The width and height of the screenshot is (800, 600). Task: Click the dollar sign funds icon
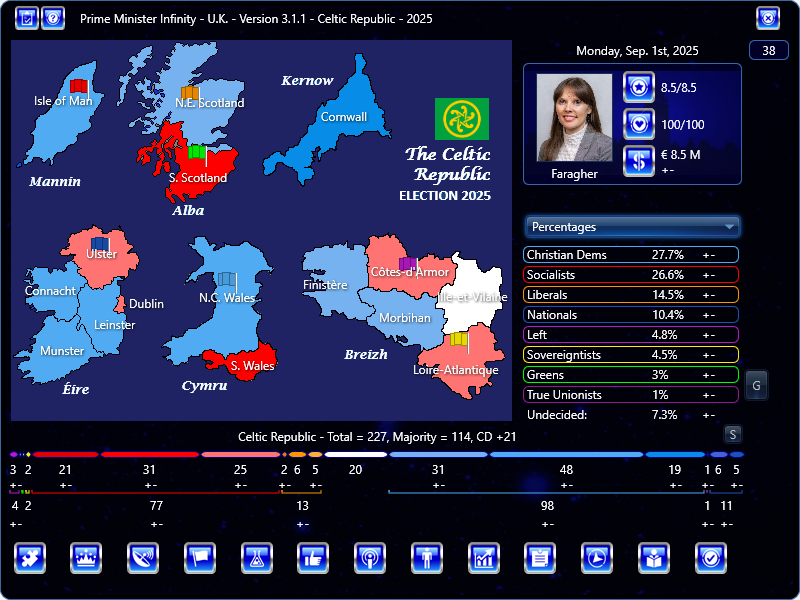638,160
